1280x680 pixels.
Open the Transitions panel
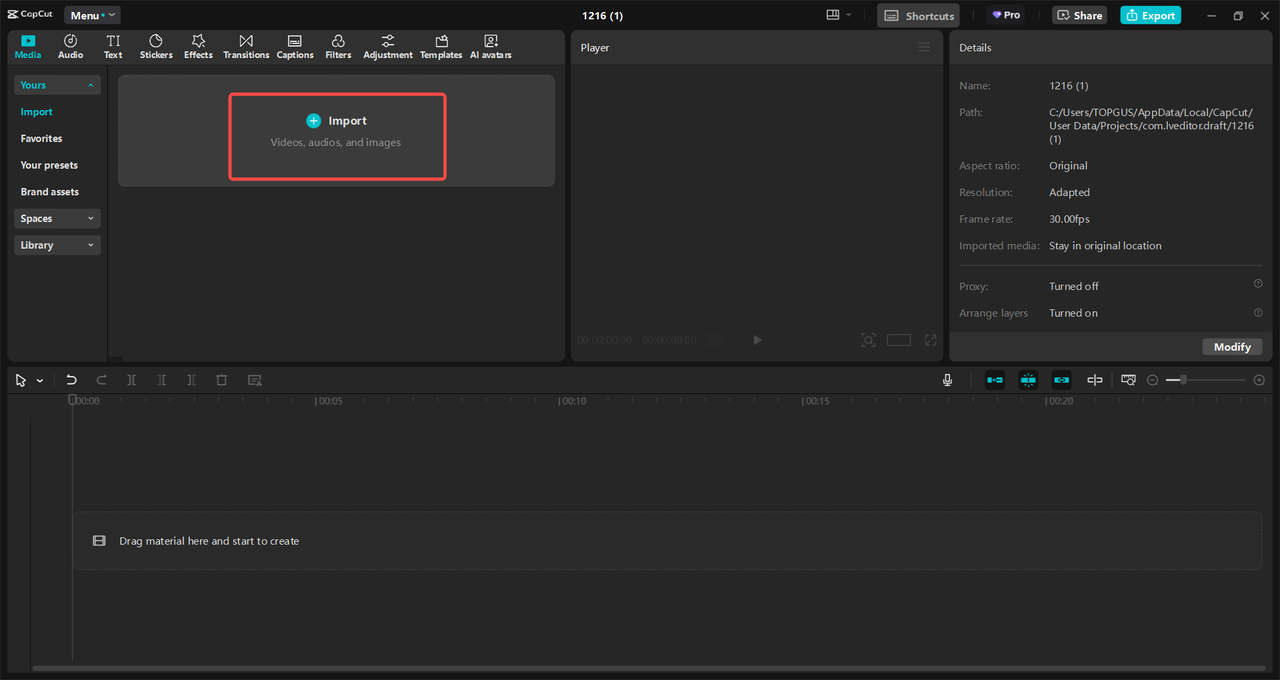246,46
